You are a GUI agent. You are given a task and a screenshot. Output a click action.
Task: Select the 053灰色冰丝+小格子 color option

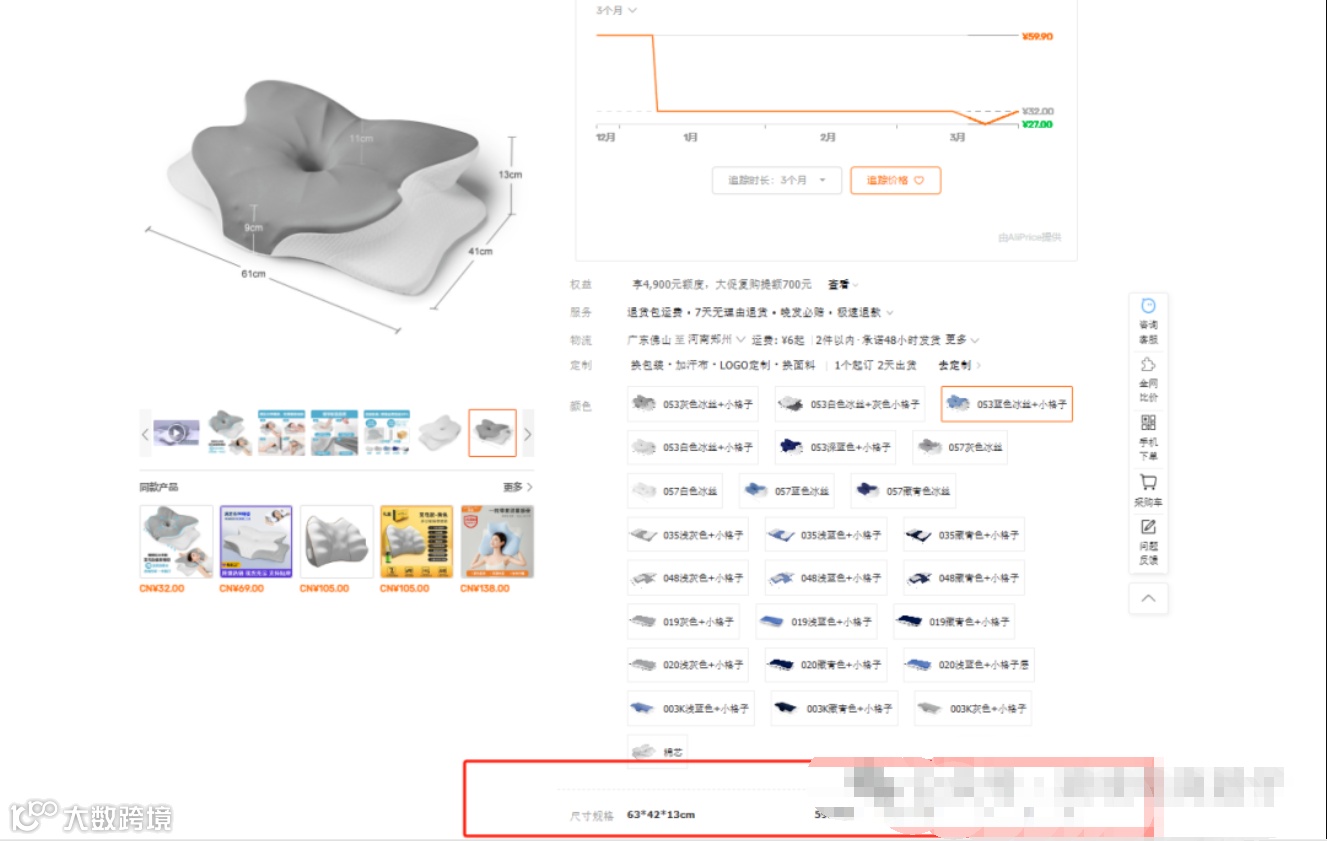click(692, 404)
